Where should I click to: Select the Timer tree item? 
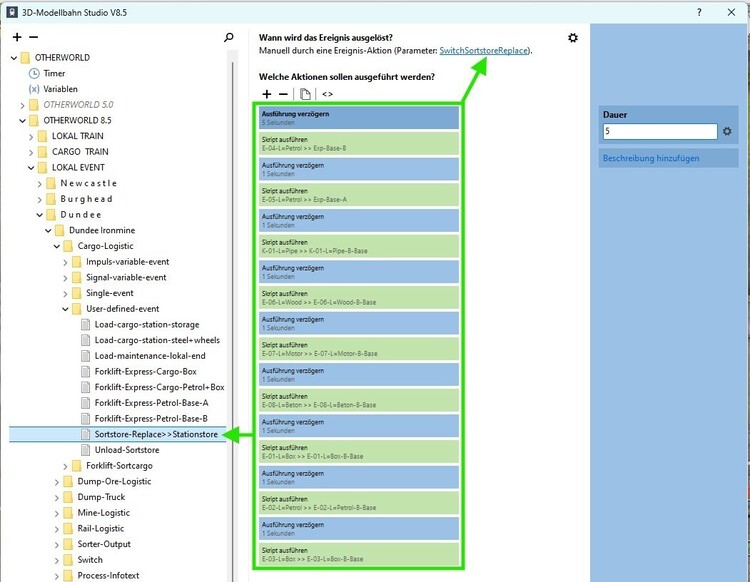pos(54,73)
